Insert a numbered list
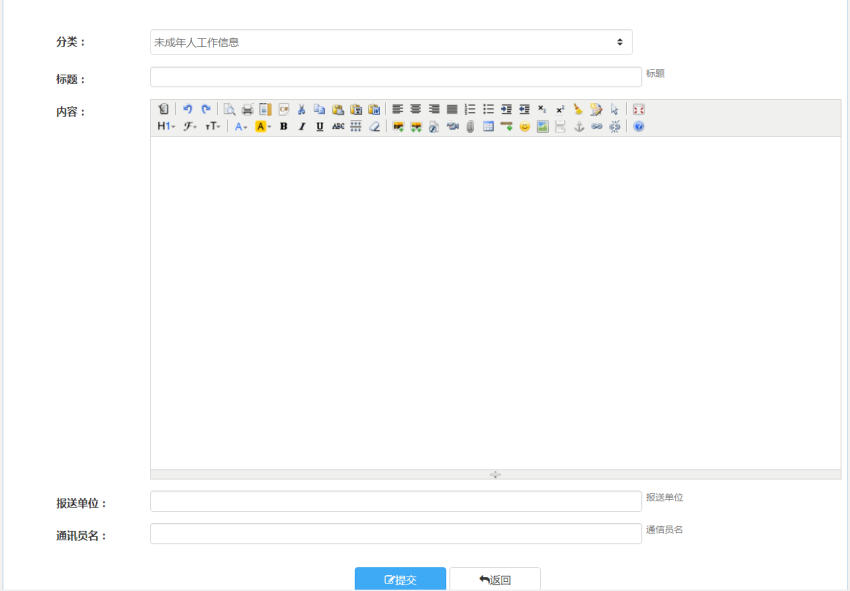Screen dimensions: 850x591 [x=470, y=109]
